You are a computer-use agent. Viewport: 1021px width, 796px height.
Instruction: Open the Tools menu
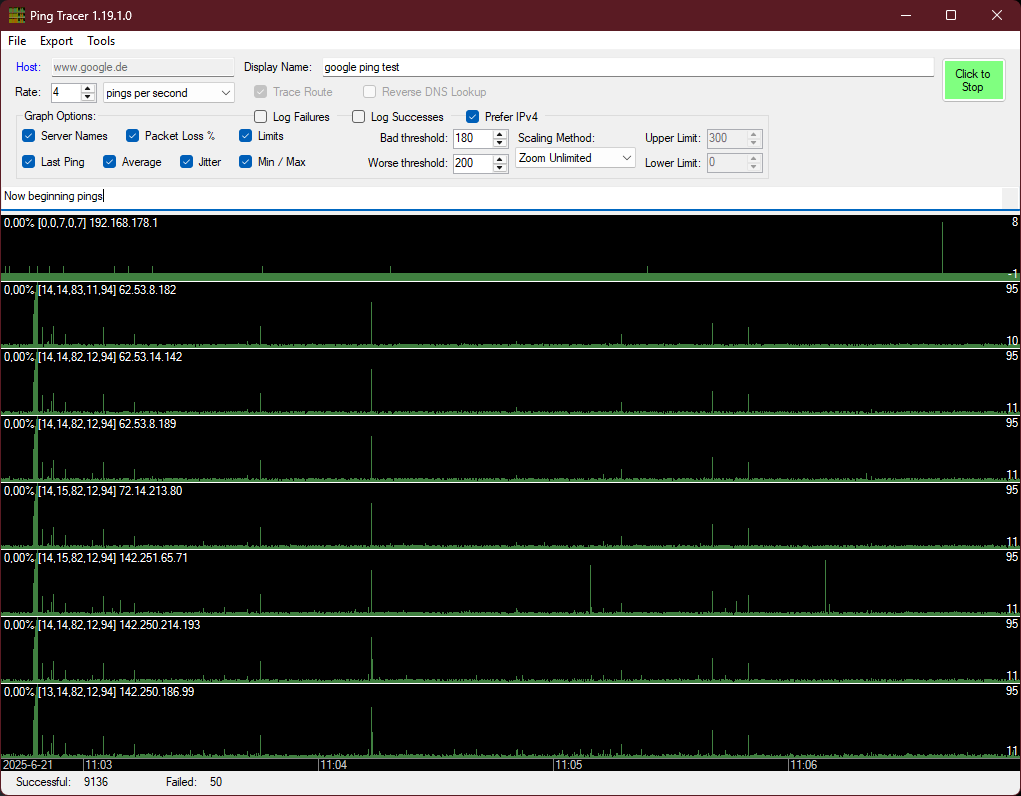[x=101, y=40]
